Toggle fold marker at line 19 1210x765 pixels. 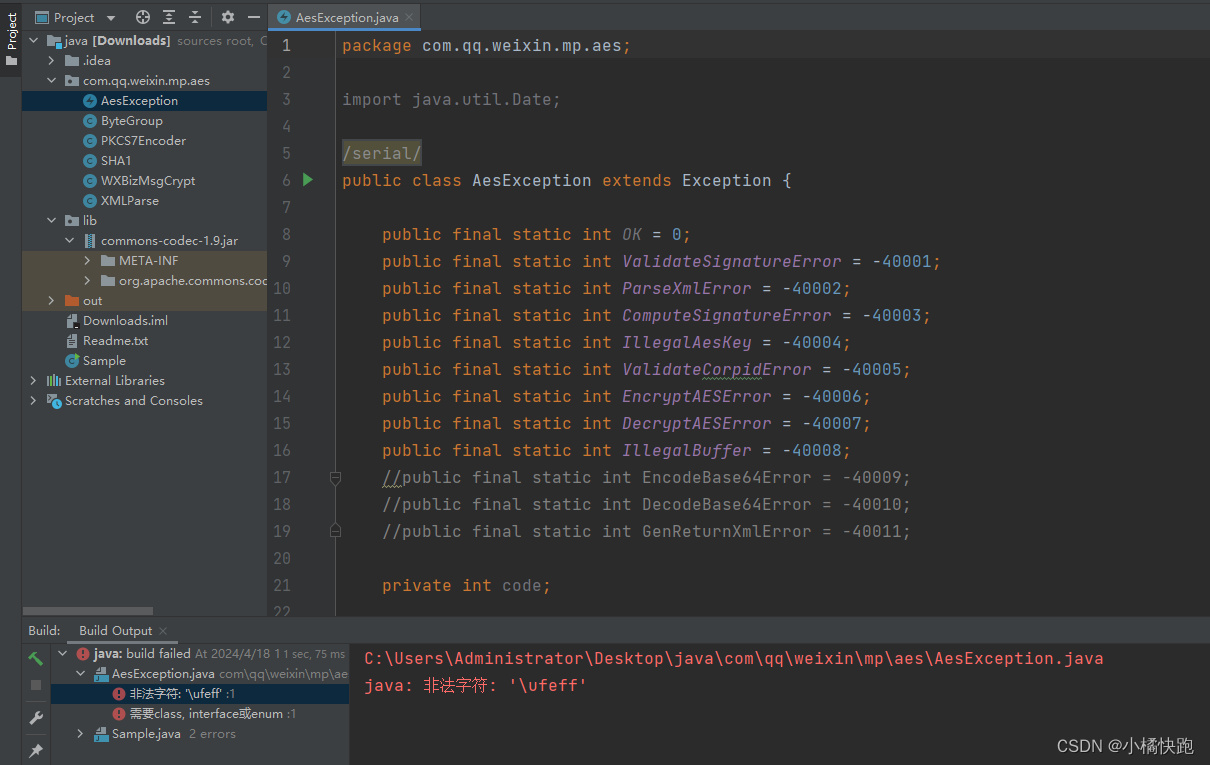tap(336, 531)
